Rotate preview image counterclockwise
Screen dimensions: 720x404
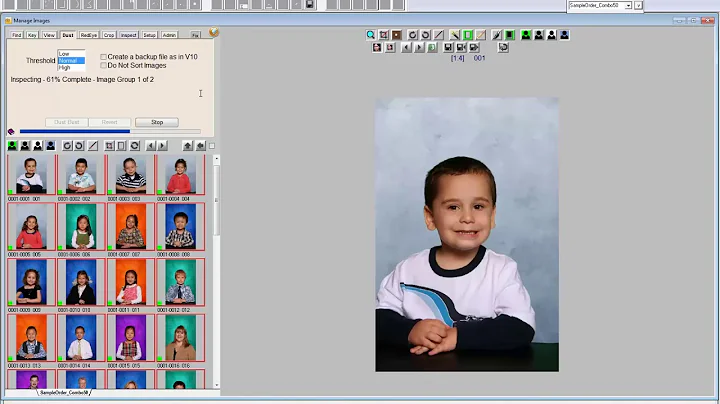426,35
